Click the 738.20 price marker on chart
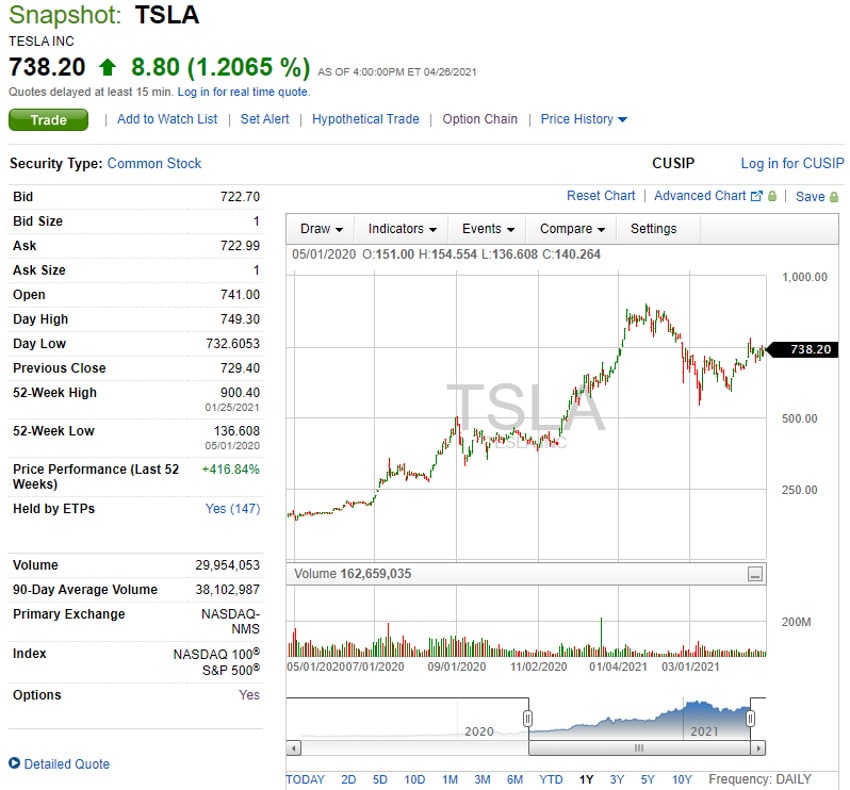Viewport: 850px width, 790px height. pos(804,350)
